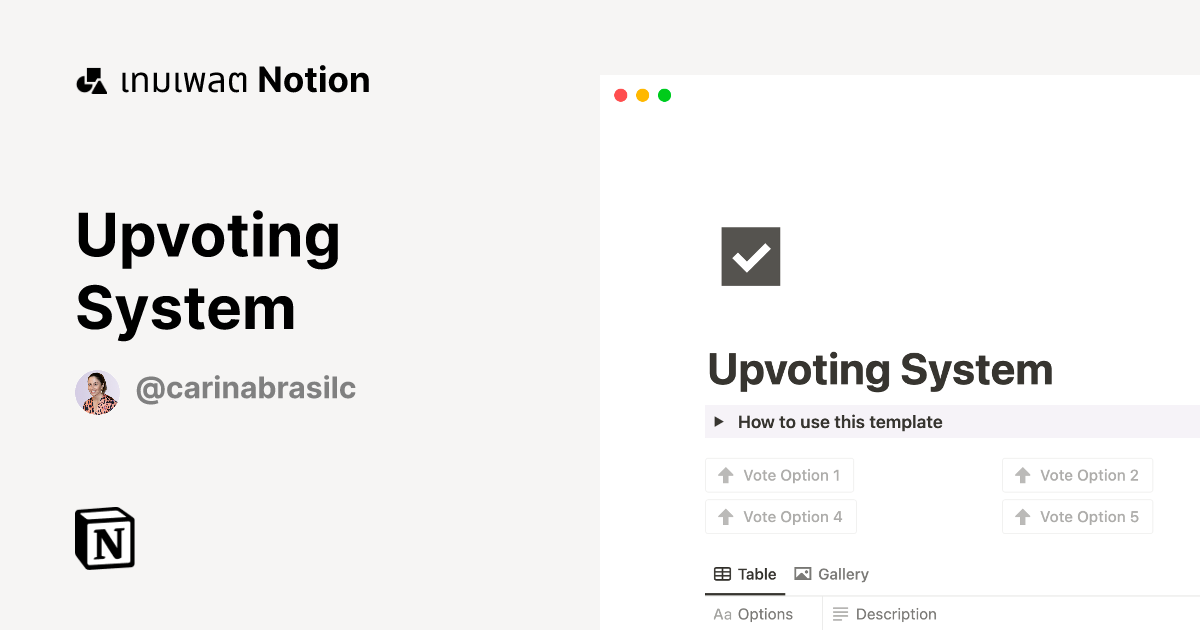Click the text icon beside Description column

point(842,613)
